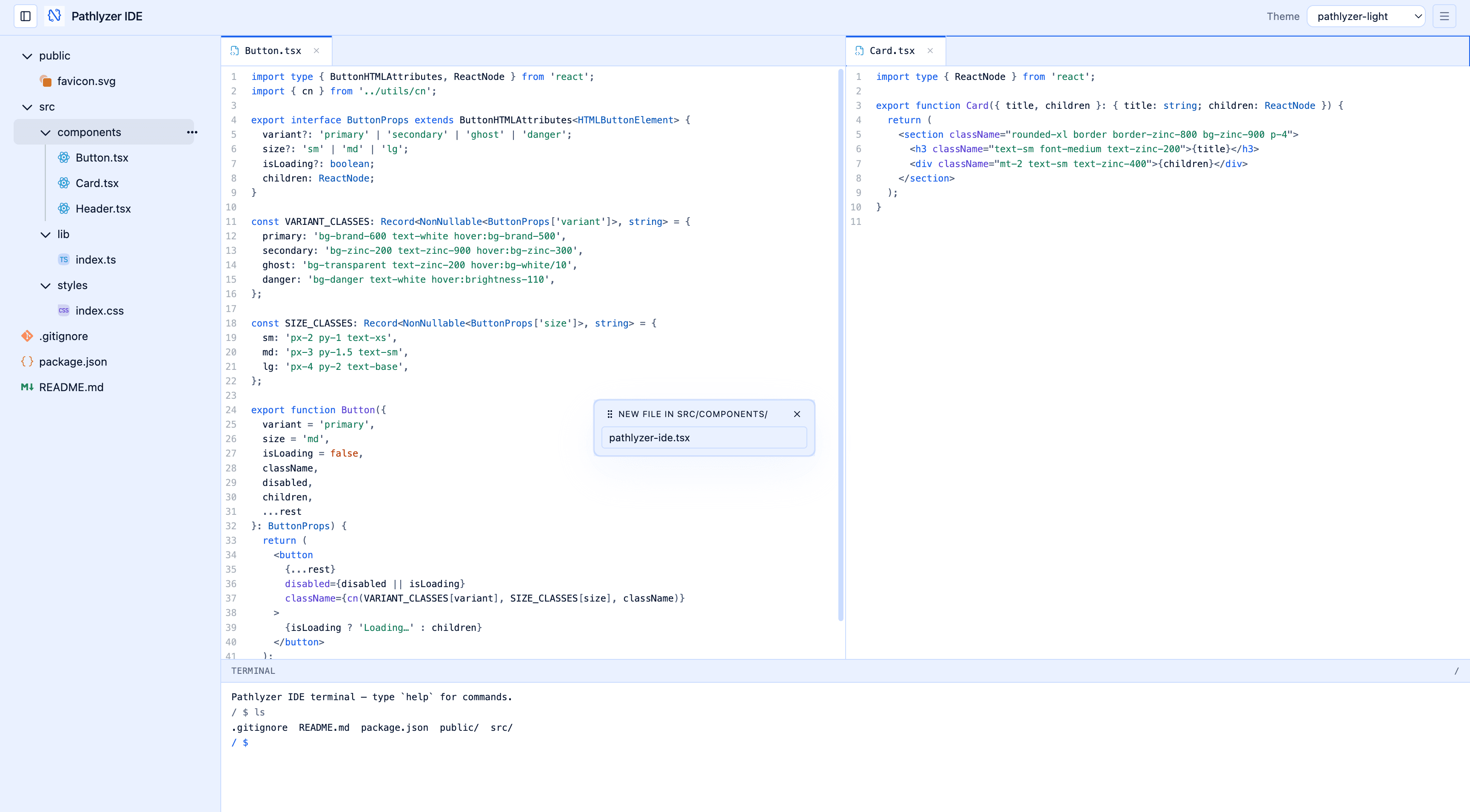The image size is (1470, 812).
Task: Close the New File dialog
Action: pos(797,414)
